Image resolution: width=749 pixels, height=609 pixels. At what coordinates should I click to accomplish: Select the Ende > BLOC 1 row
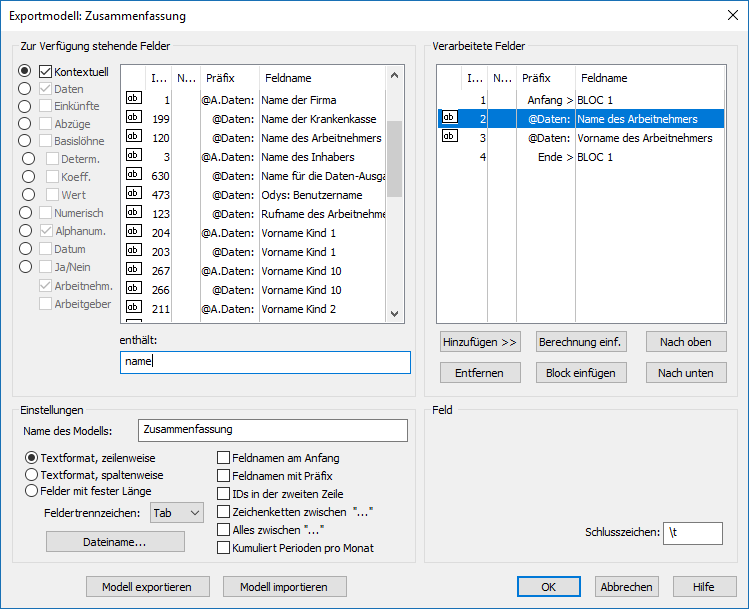click(x=581, y=157)
